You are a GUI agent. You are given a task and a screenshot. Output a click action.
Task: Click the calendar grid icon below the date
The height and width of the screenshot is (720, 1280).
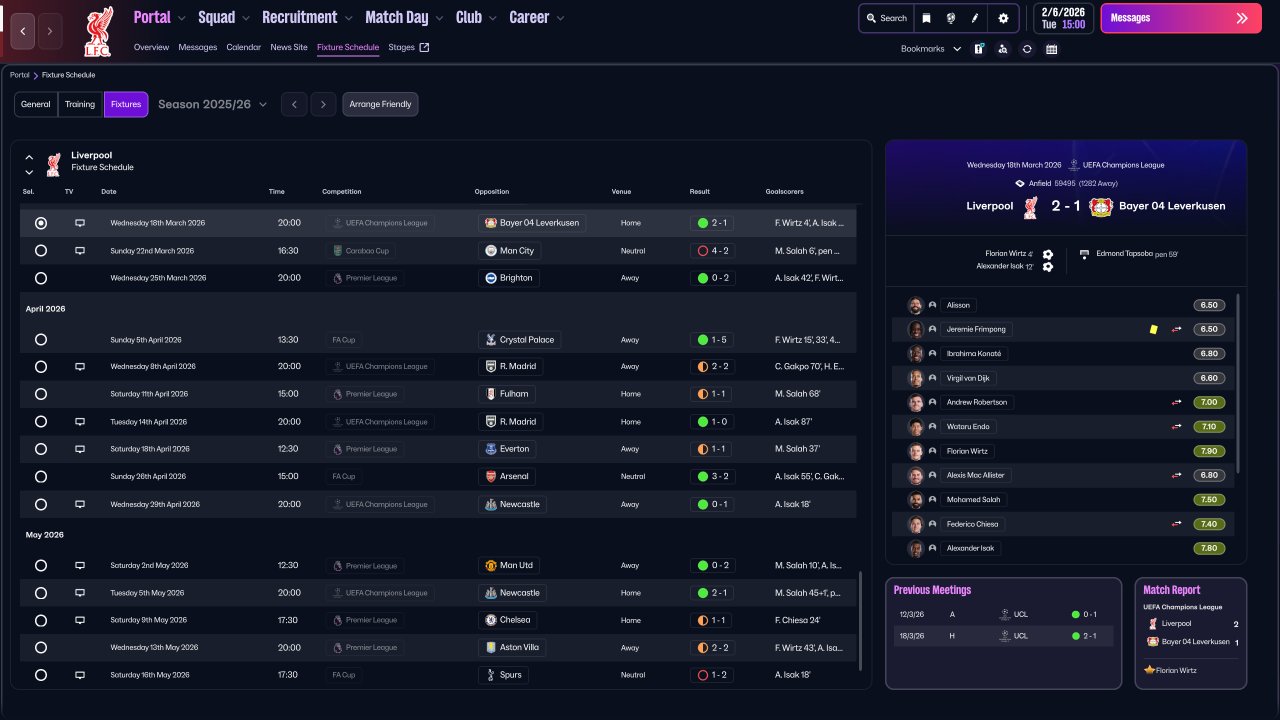pos(1052,48)
